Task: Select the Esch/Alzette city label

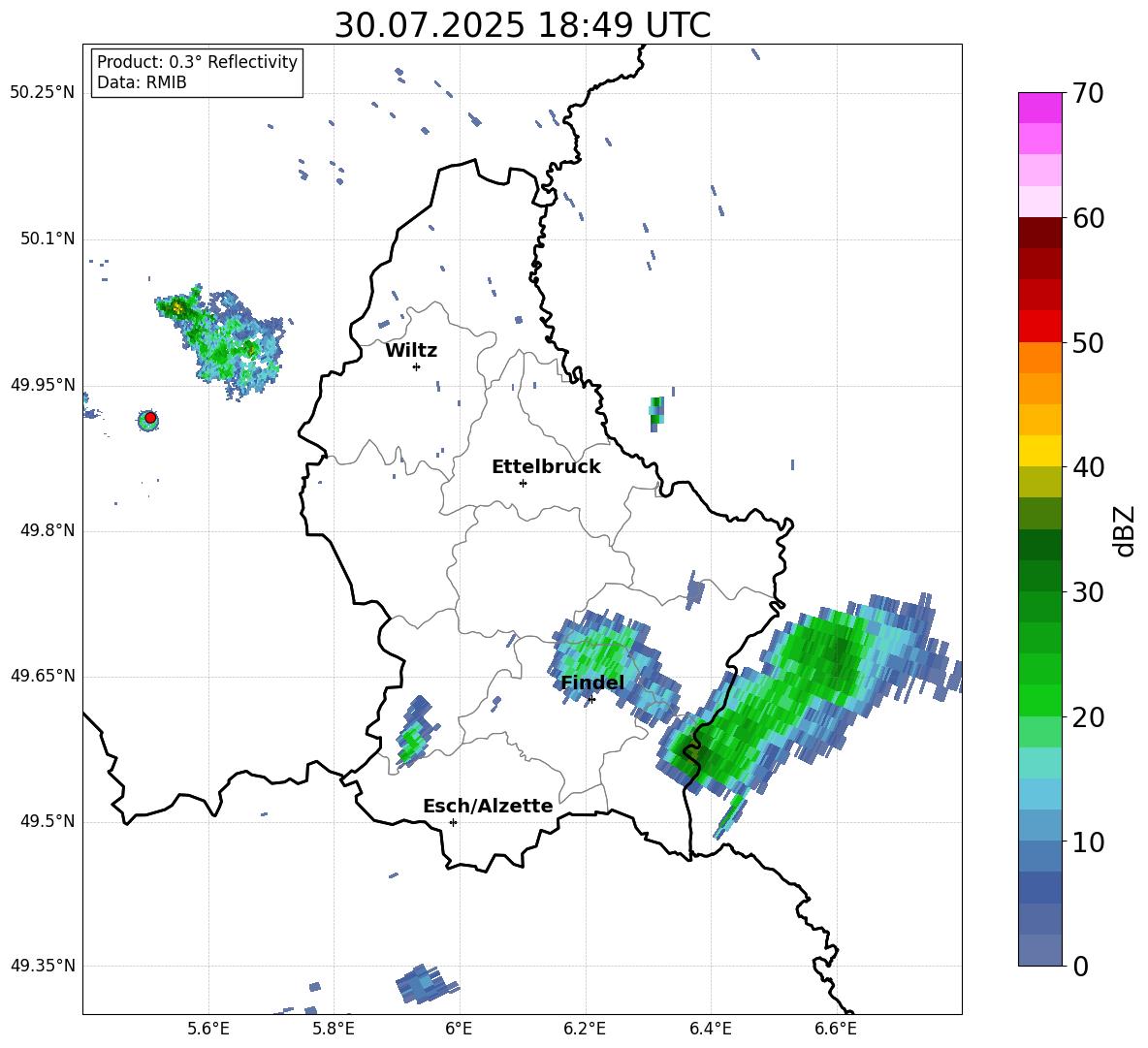Action: tap(488, 806)
